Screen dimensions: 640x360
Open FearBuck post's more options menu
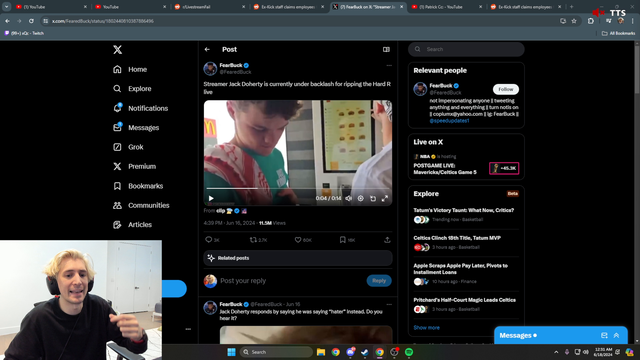[x=389, y=65]
